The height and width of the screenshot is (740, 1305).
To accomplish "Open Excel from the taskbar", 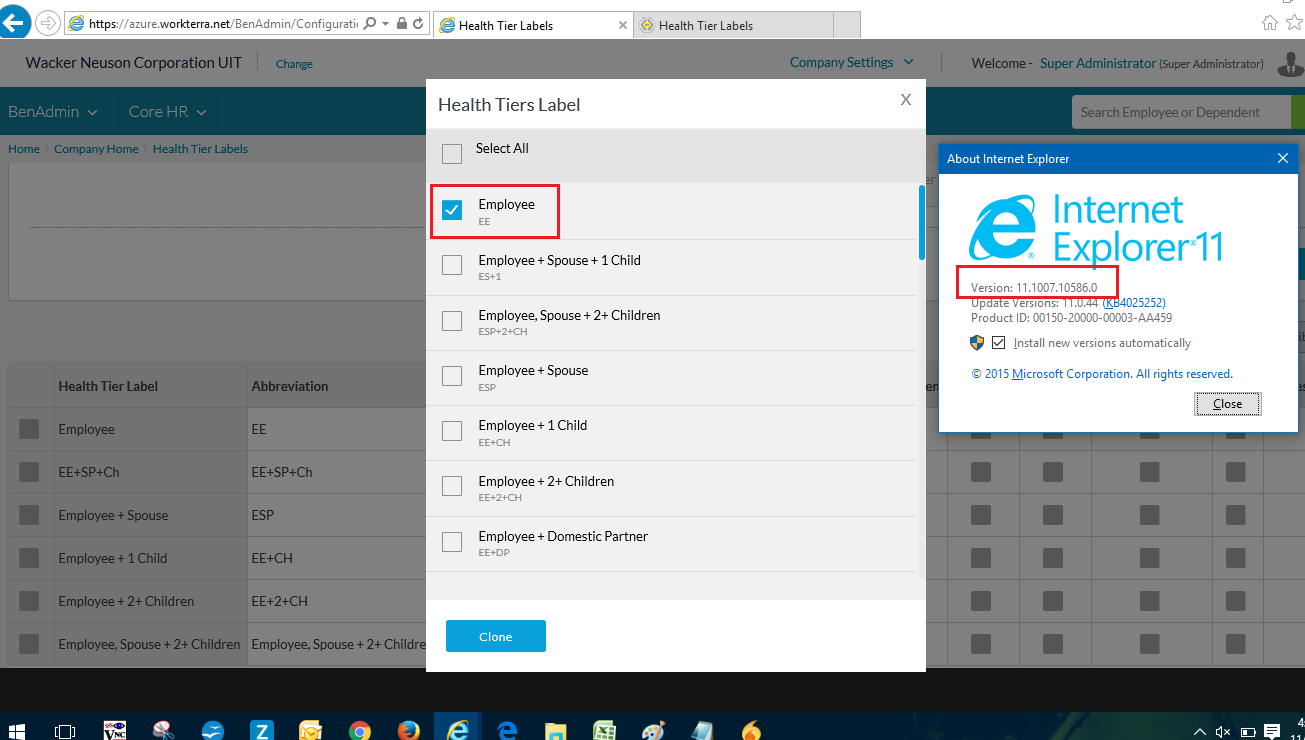I will [603, 731].
